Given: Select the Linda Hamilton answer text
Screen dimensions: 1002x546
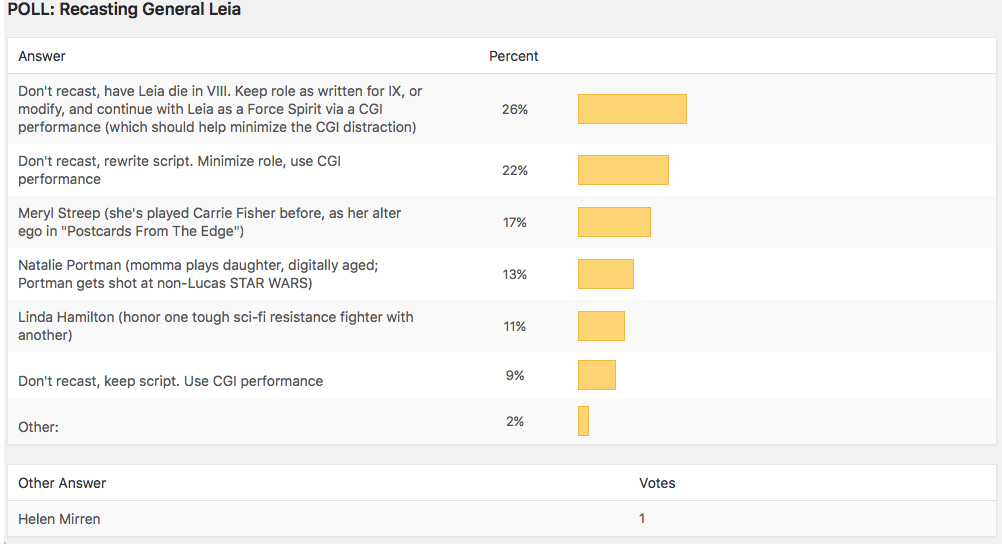Looking at the screenshot, I should click(216, 326).
